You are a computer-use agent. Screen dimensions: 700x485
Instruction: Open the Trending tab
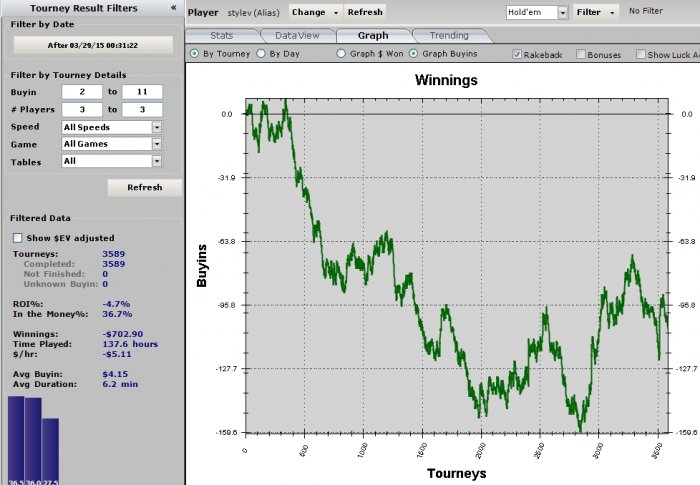[x=449, y=36]
